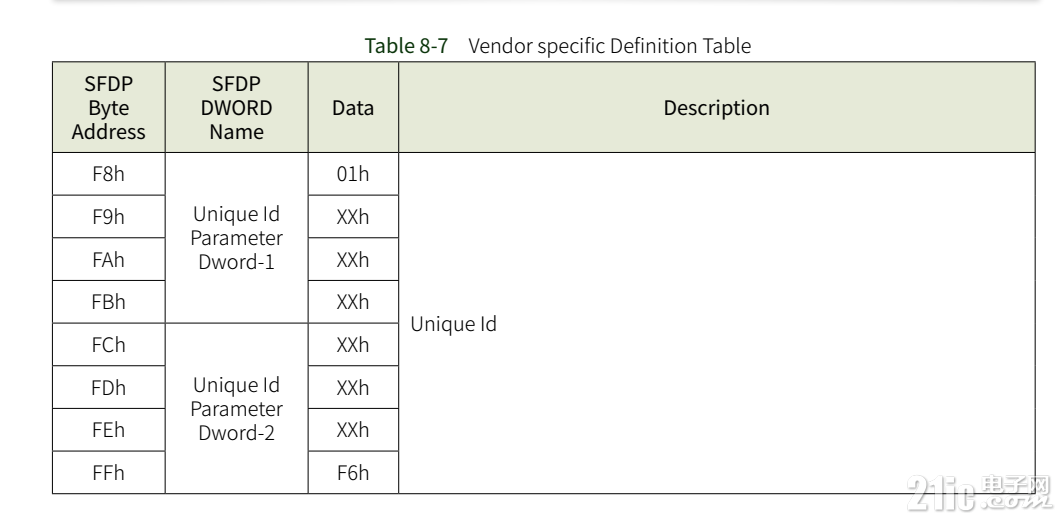The width and height of the screenshot is (1061, 518).
Task: Select the 'SFDP DWORD Name' header cell
Action: pyautogui.click(x=237, y=108)
